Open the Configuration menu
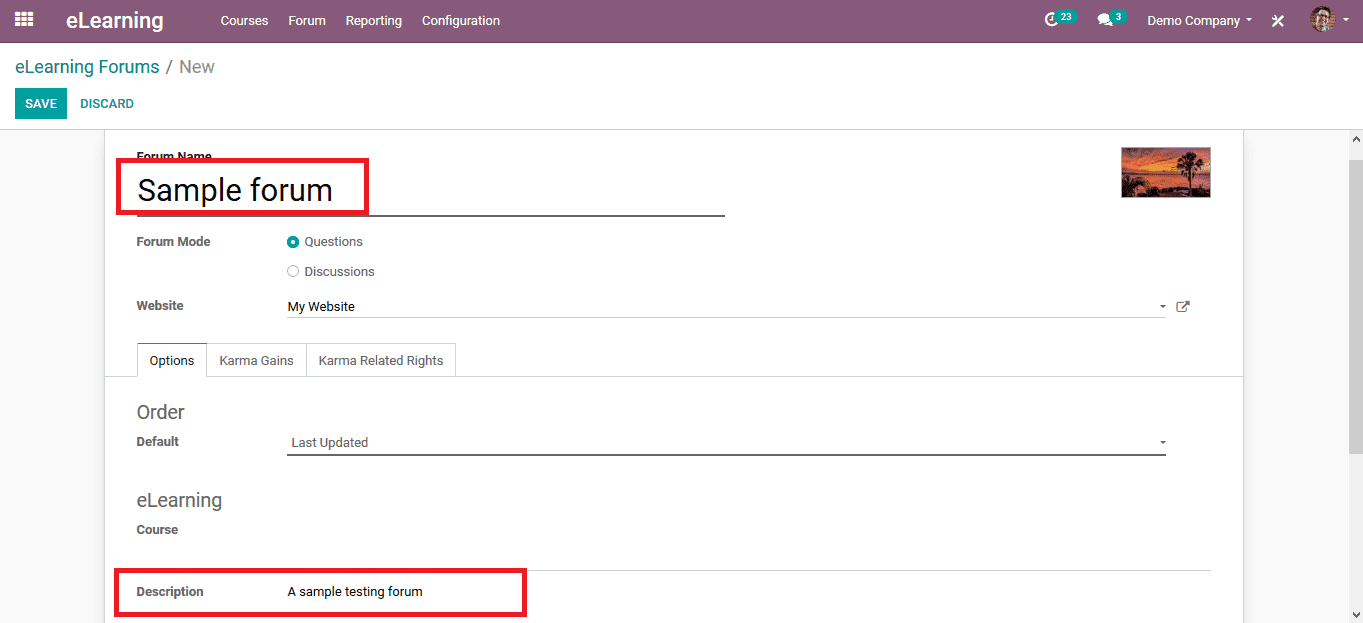This screenshot has width=1363, height=623. tap(461, 21)
